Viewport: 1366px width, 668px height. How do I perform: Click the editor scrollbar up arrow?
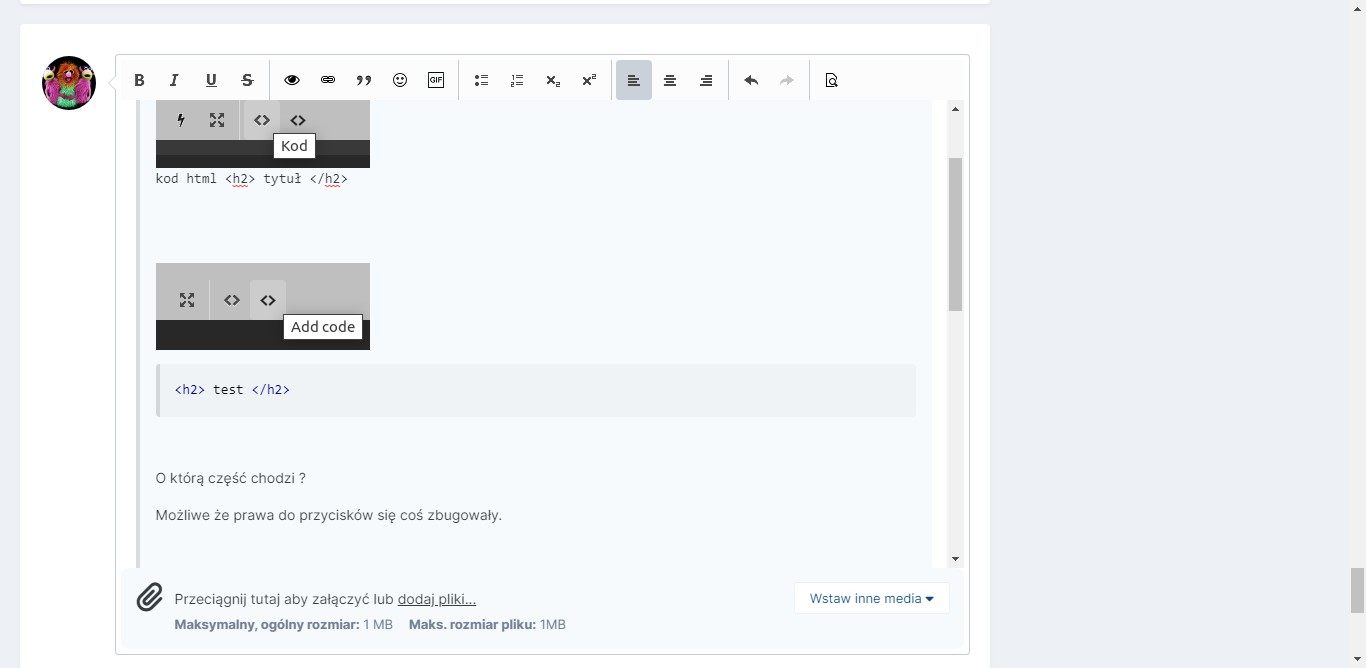tap(955, 108)
